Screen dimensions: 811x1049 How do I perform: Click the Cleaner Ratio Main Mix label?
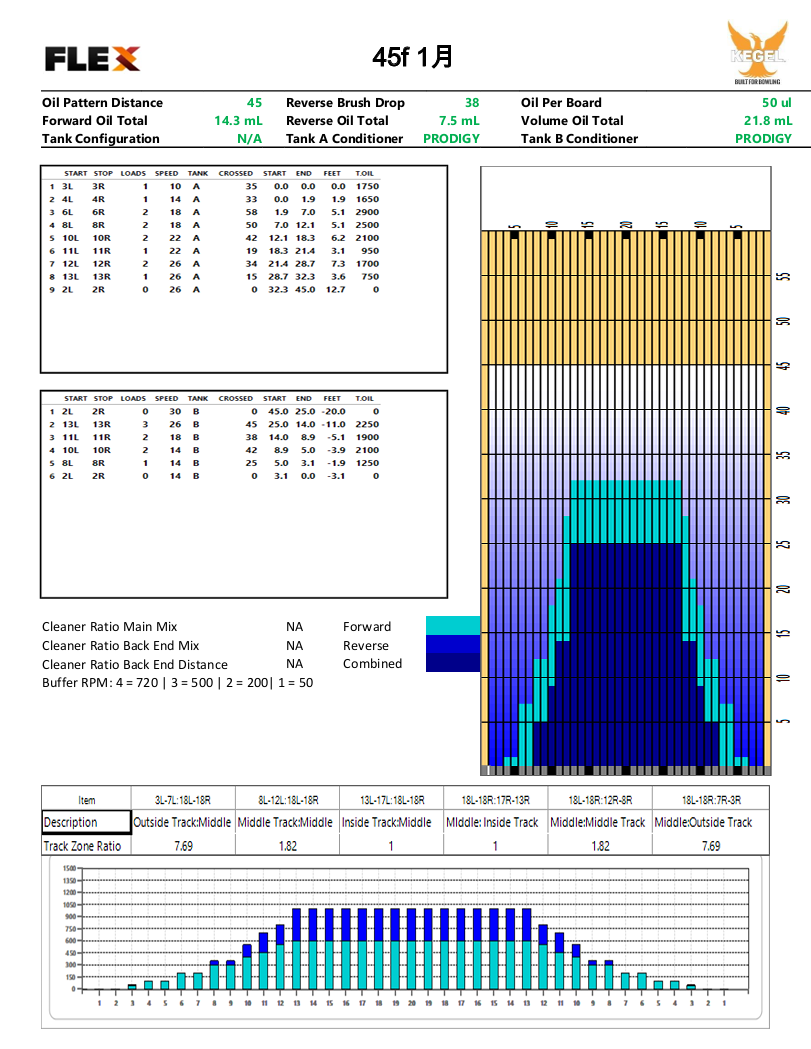pyautogui.click(x=110, y=627)
